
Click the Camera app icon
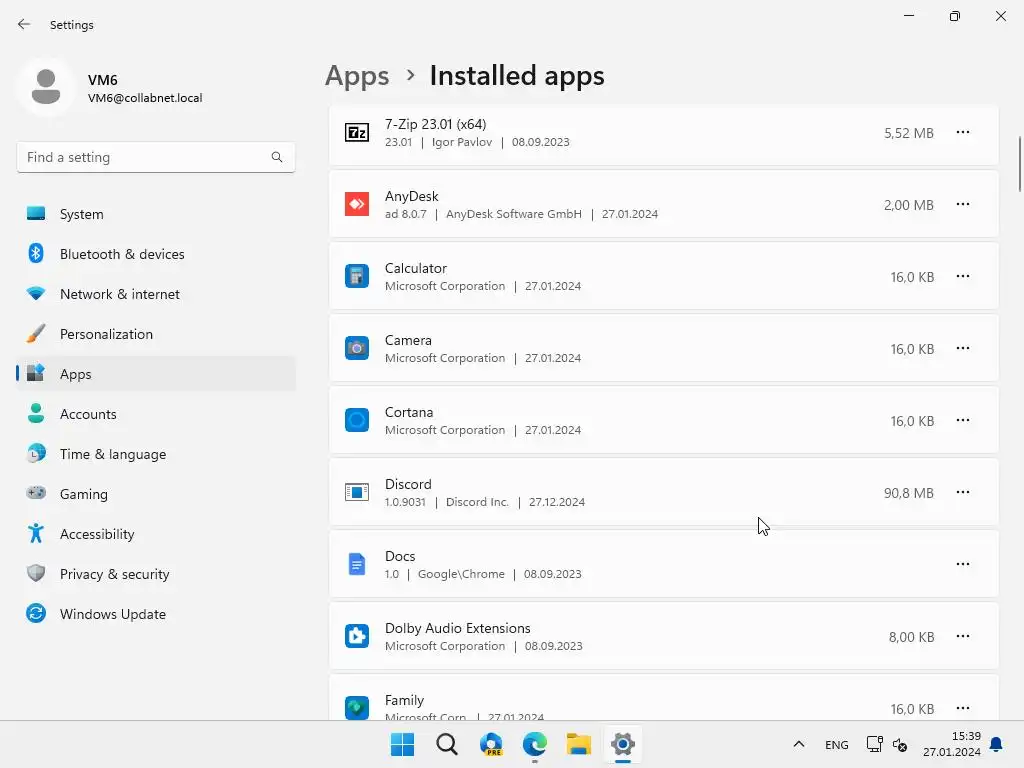point(357,348)
